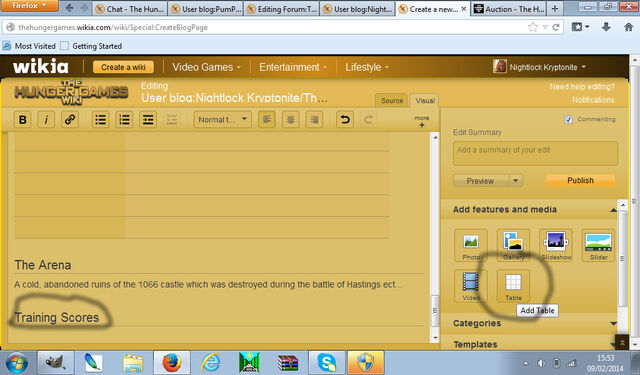640x375 pixels.
Task: Open Entertainment menu
Action: click(x=293, y=67)
